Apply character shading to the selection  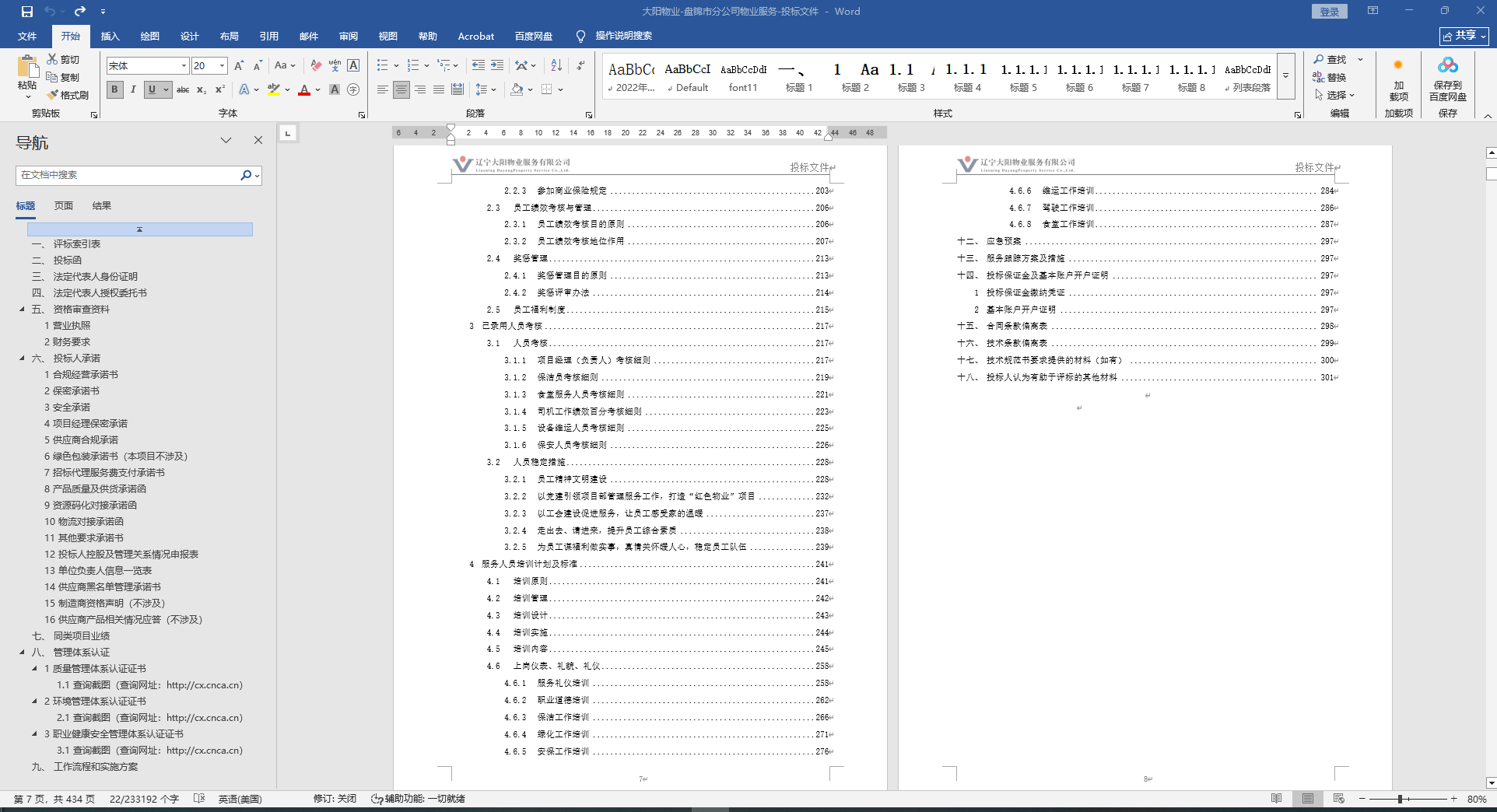[335, 89]
